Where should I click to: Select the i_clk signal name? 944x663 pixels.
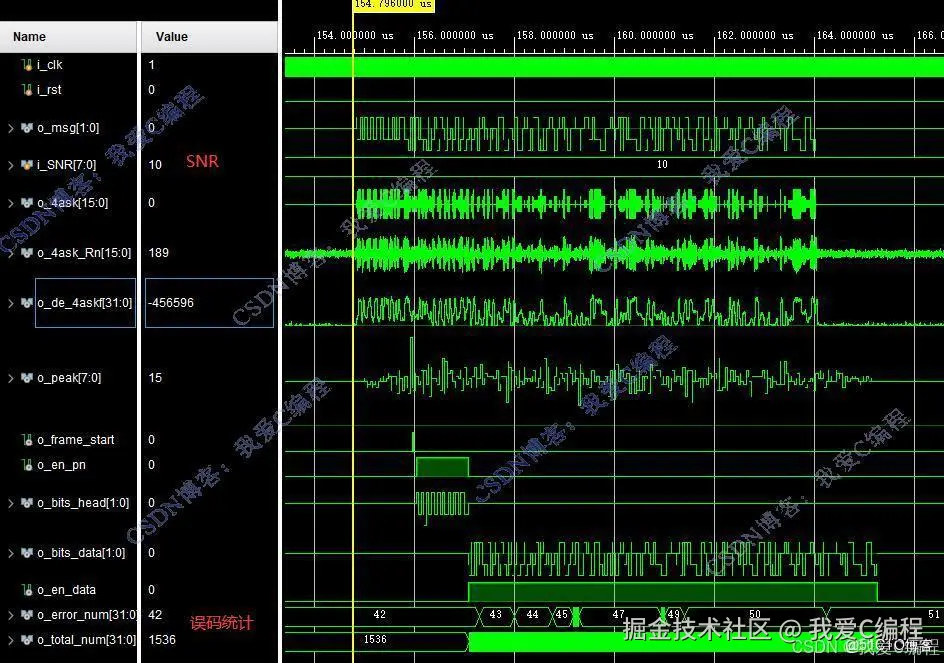(x=49, y=64)
